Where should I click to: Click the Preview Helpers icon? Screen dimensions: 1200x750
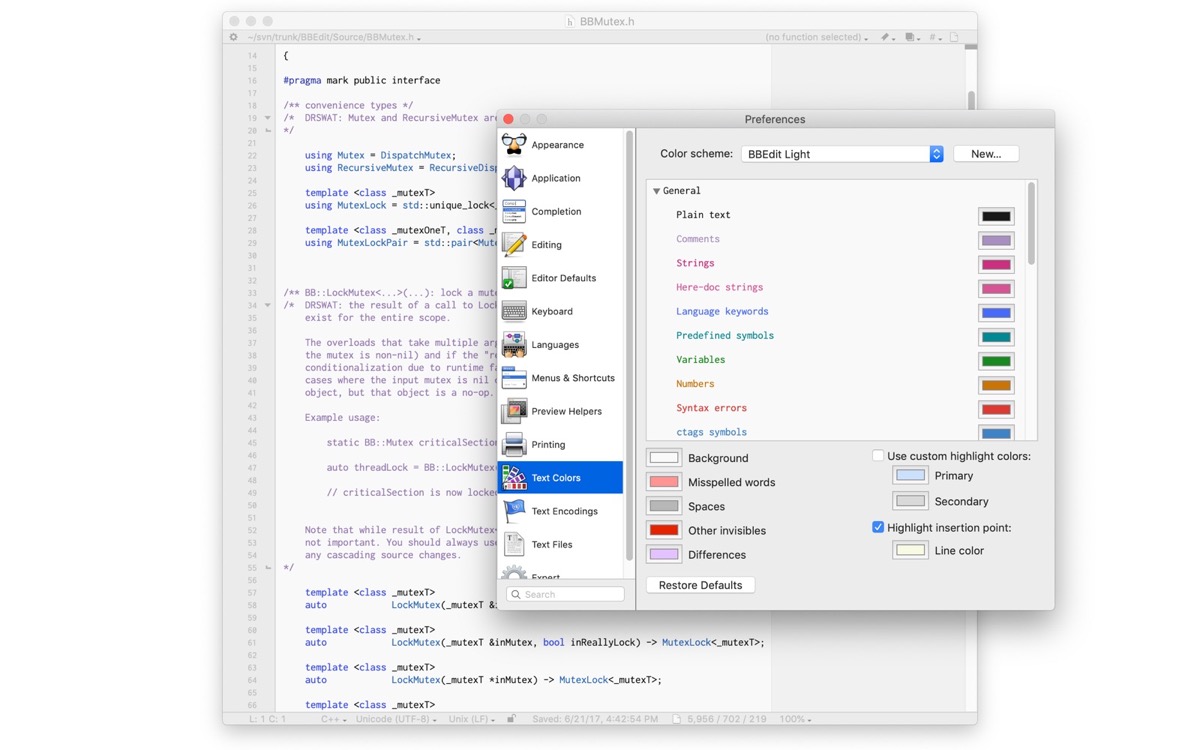coord(514,411)
